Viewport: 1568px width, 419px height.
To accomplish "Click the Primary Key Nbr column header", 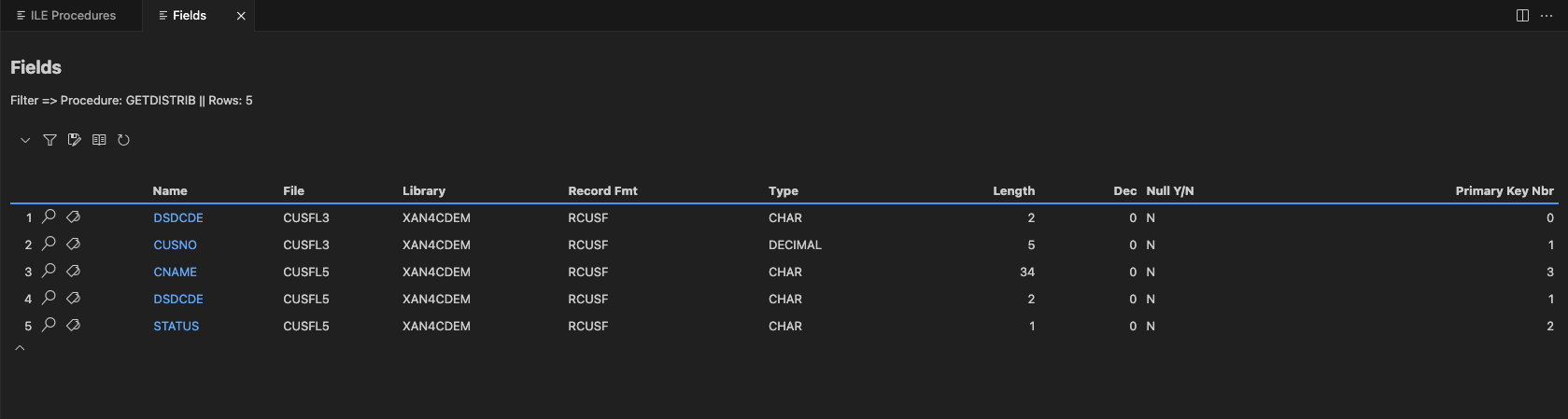I will point(1504,190).
